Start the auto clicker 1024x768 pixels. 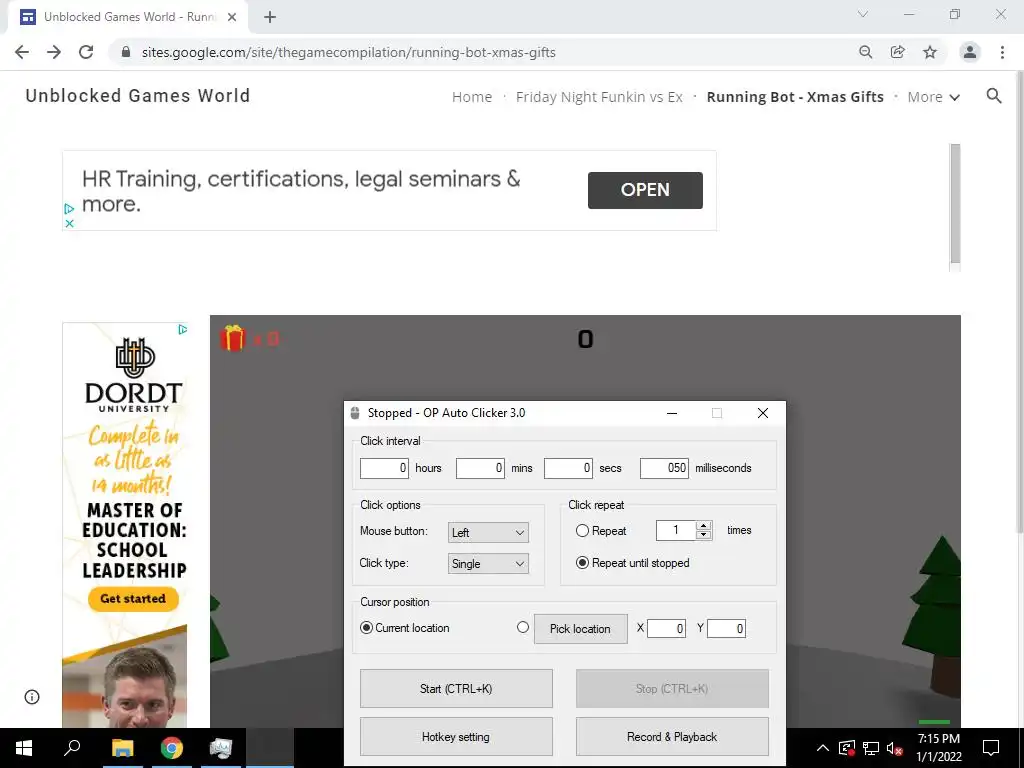(456, 688)
